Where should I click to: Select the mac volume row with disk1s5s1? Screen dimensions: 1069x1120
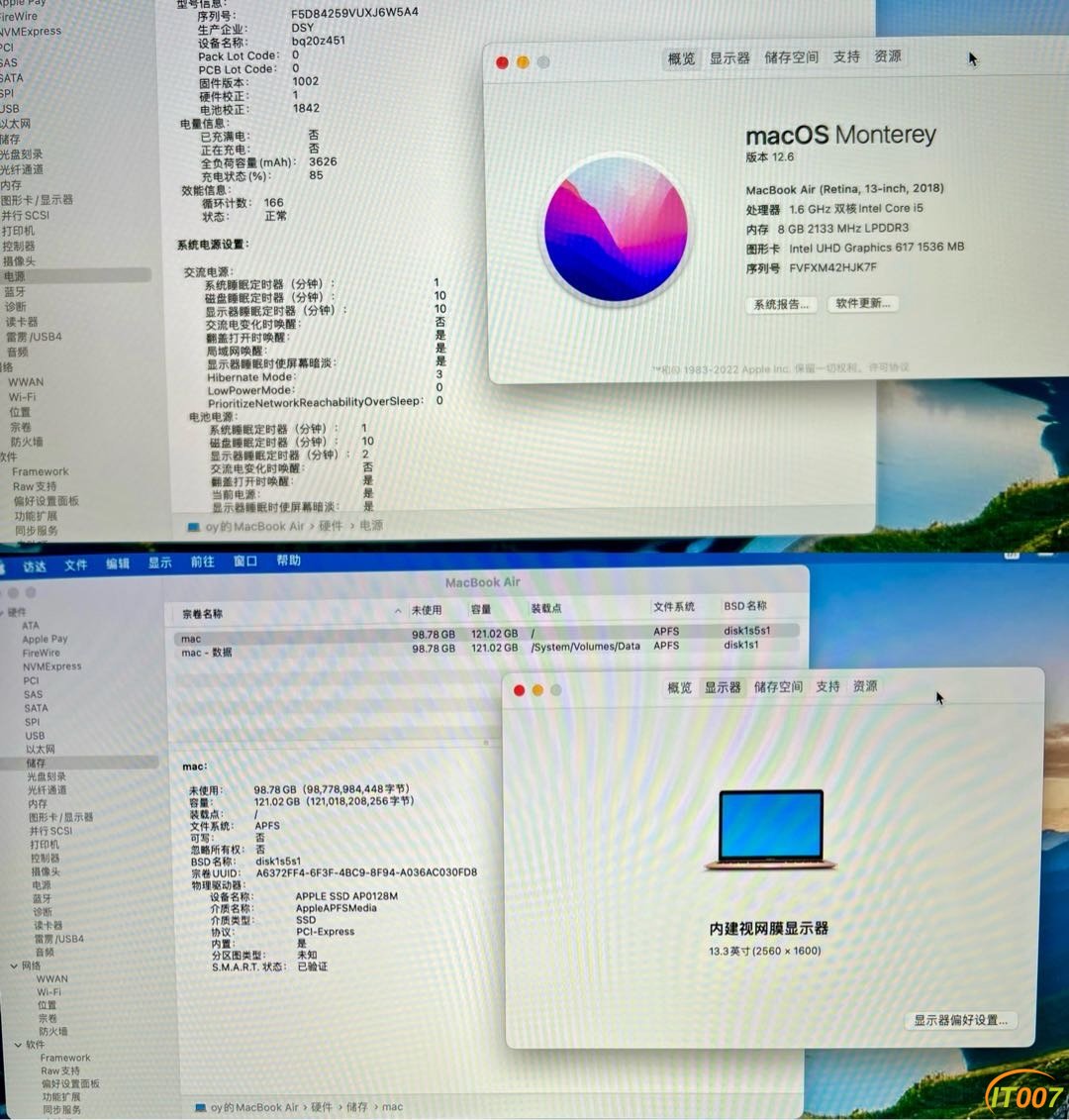pyautogui.click(x=486, y=635)
